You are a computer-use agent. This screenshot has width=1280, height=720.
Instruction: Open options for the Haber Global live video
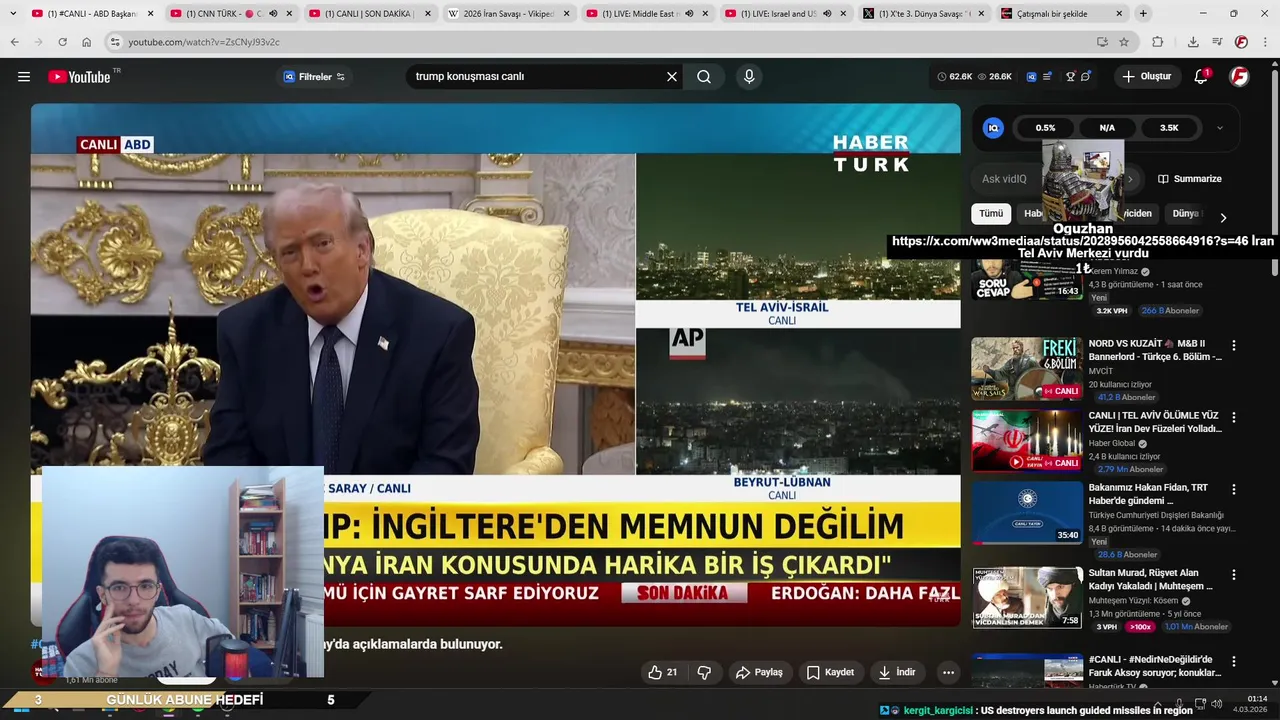[1233, 417]
